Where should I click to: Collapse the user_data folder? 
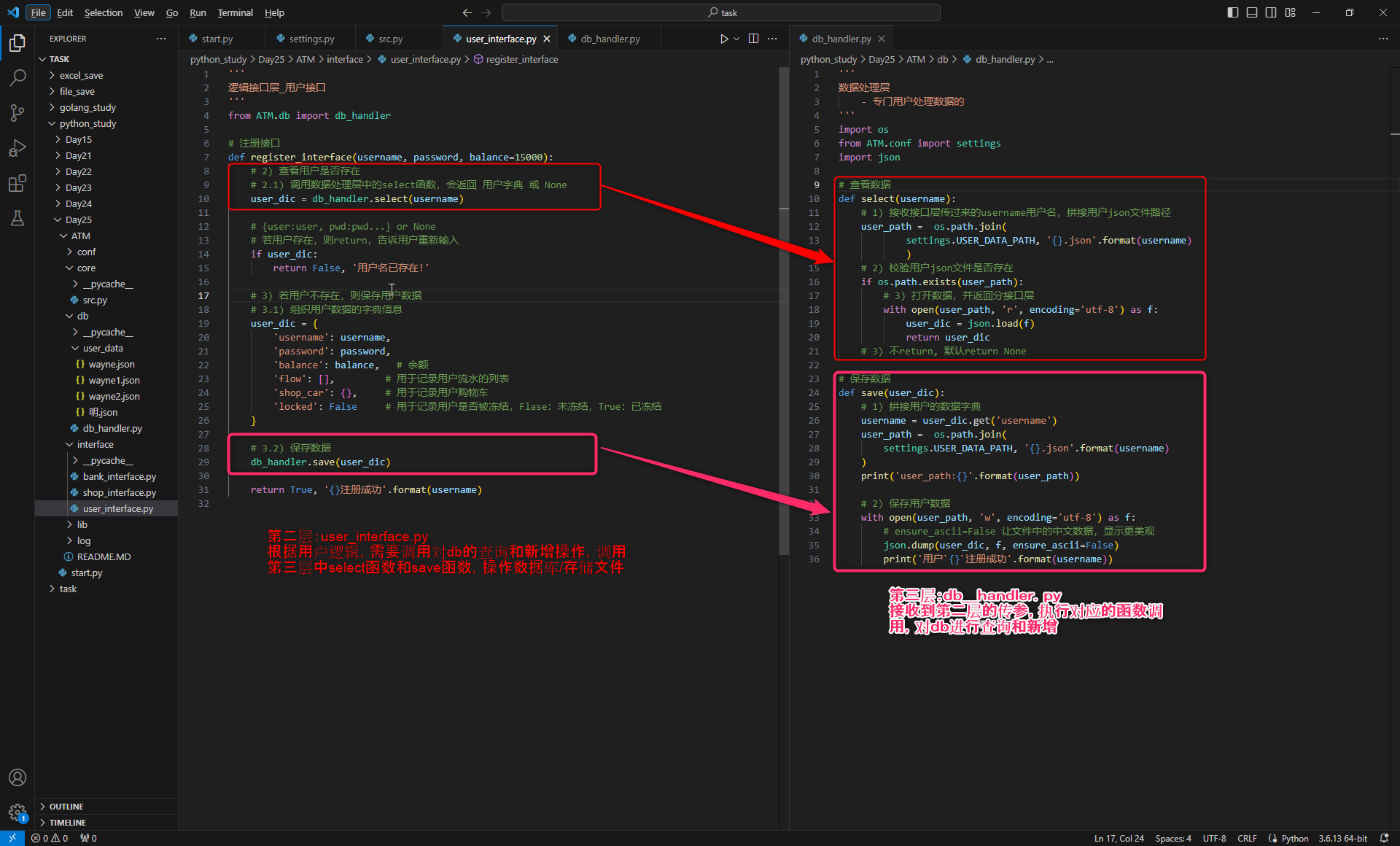(102, 348)
